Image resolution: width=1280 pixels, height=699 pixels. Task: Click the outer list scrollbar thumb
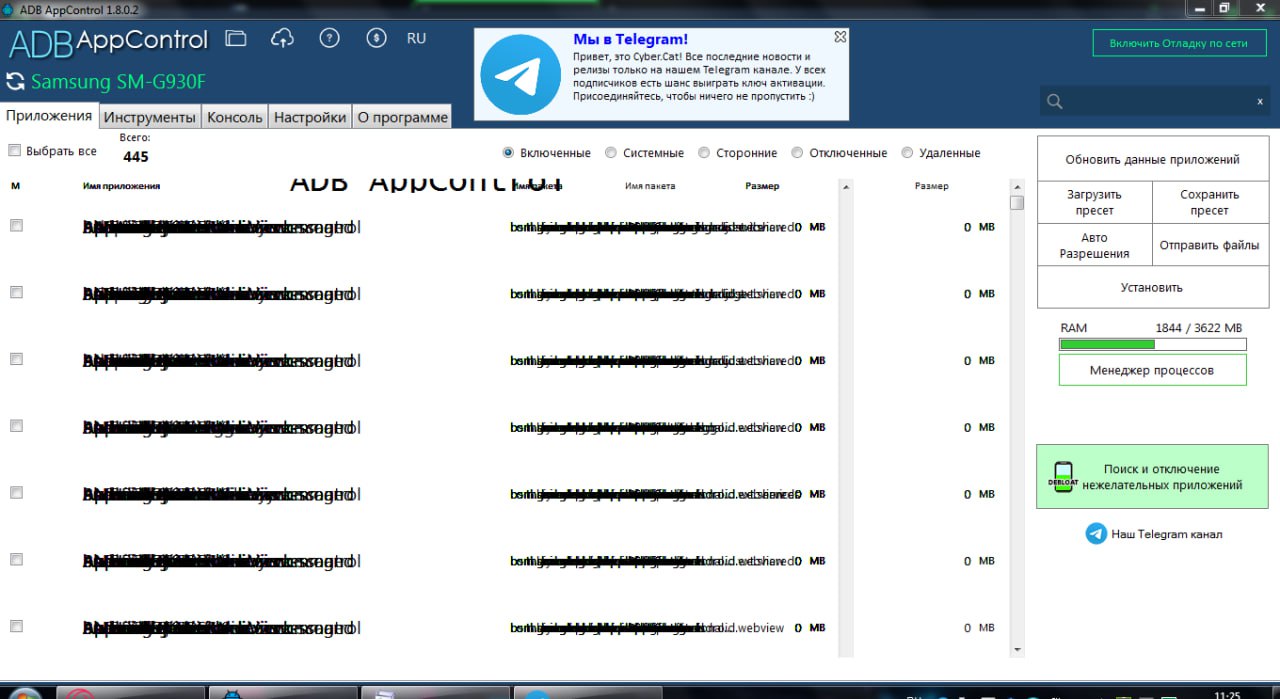[1017, 202]
